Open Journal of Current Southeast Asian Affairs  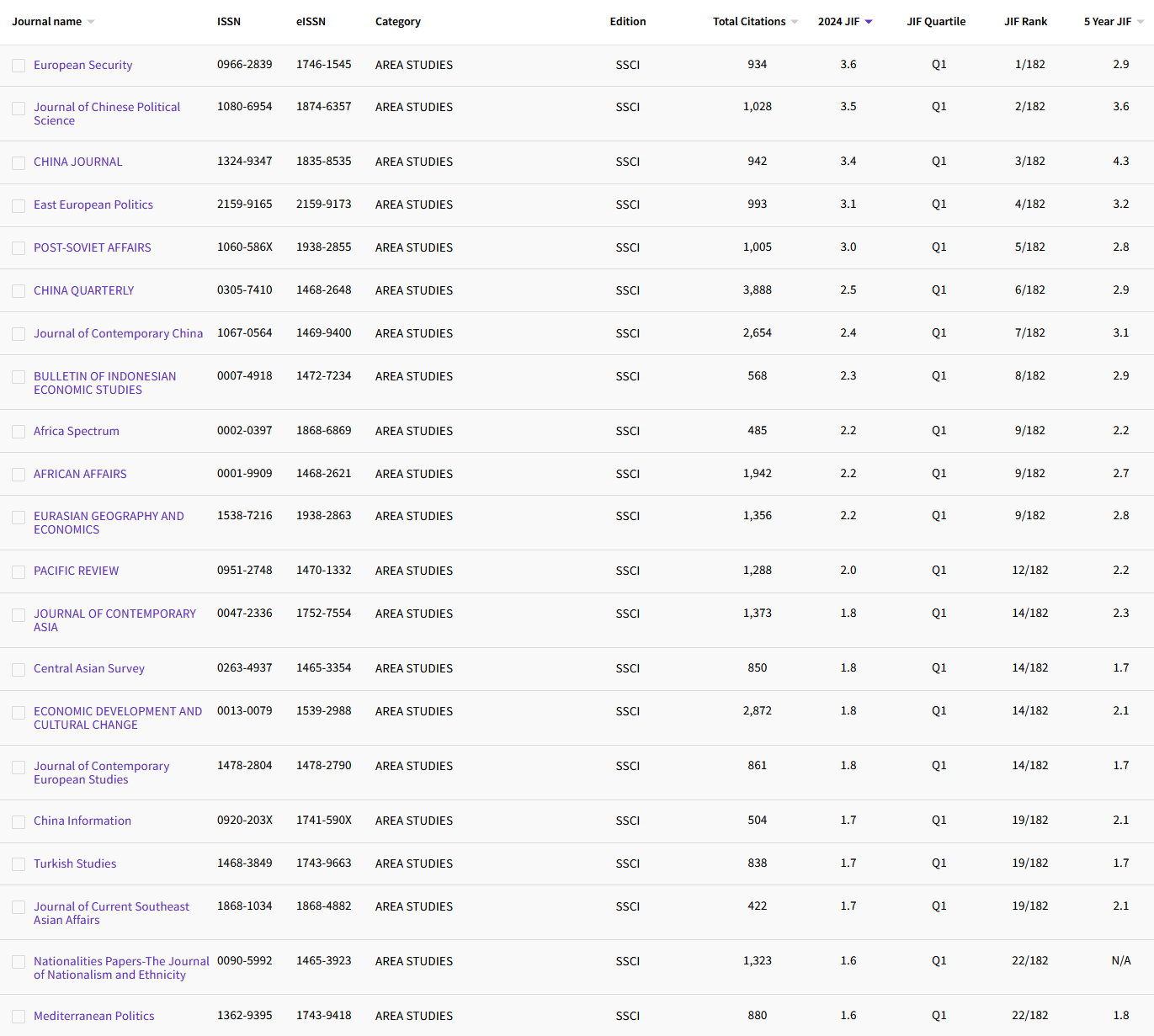(111, 913)
